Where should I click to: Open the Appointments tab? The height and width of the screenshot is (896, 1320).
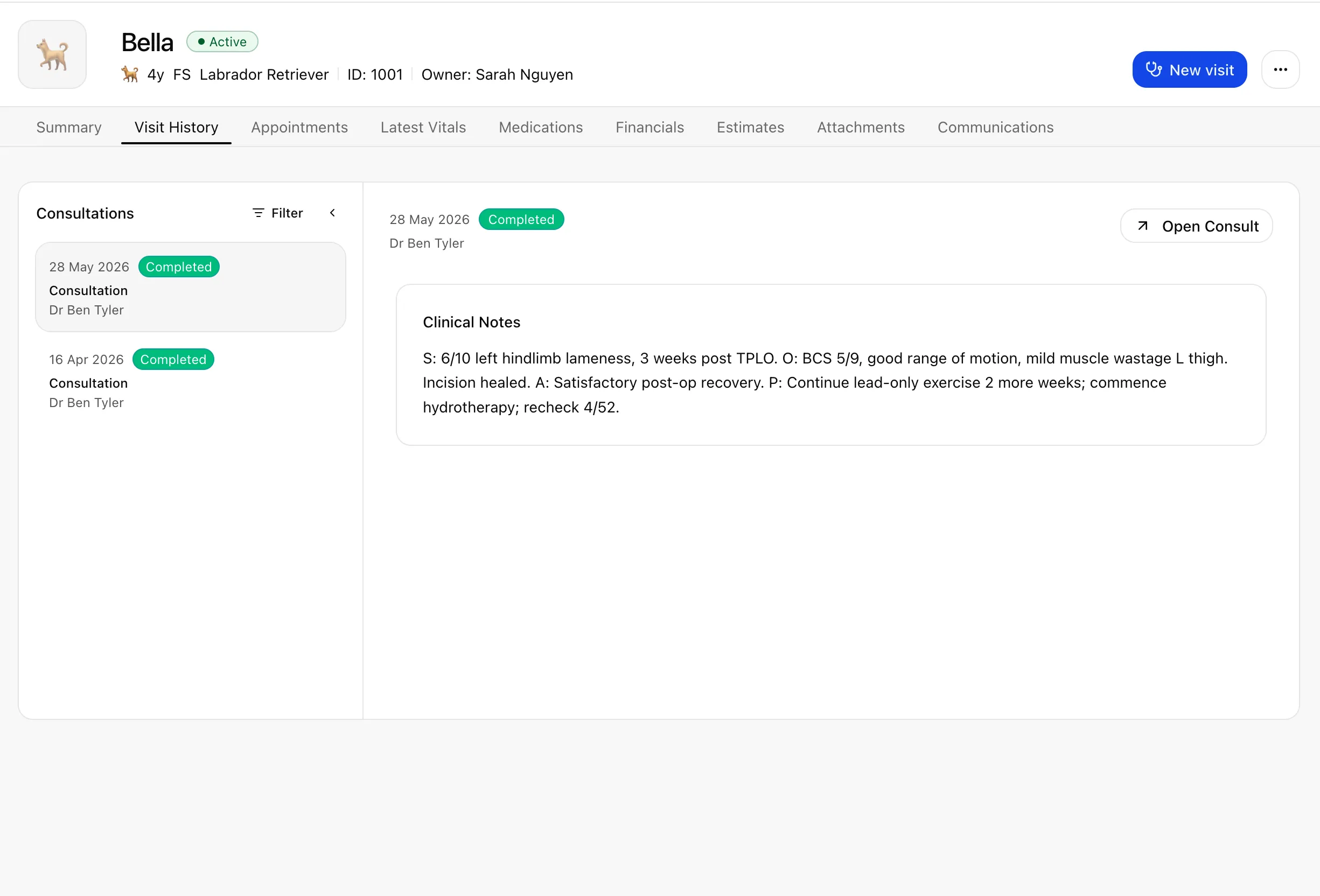[x=299, y=127]
